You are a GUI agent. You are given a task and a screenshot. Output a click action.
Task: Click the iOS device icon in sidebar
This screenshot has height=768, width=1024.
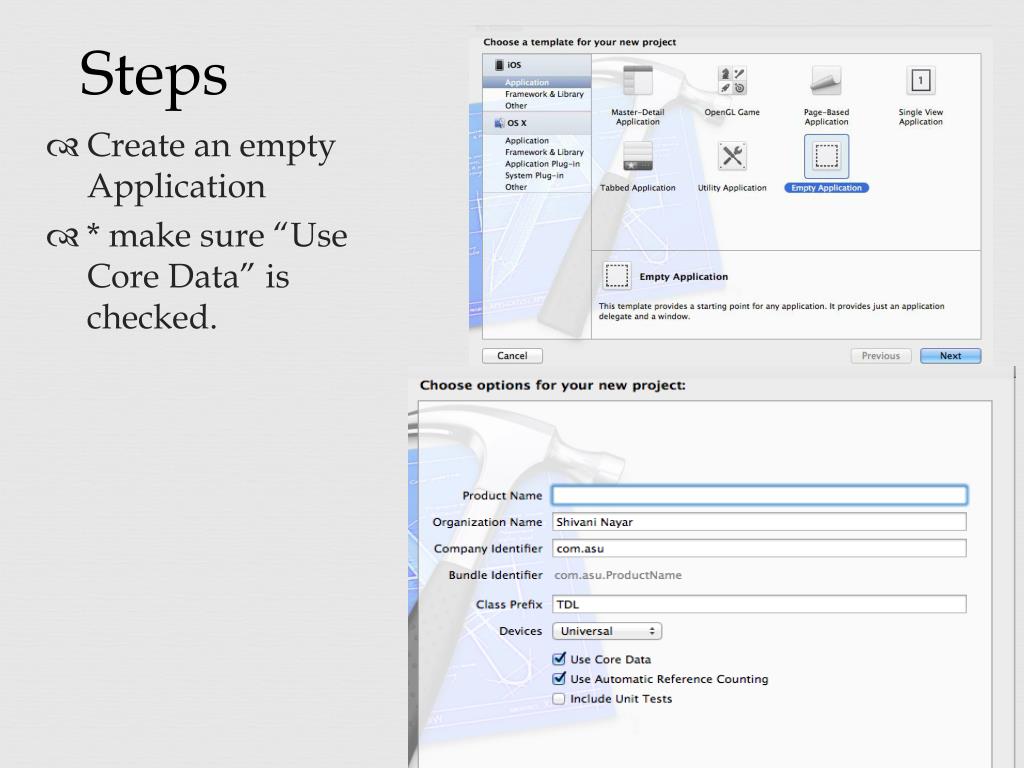pos(499,65)
